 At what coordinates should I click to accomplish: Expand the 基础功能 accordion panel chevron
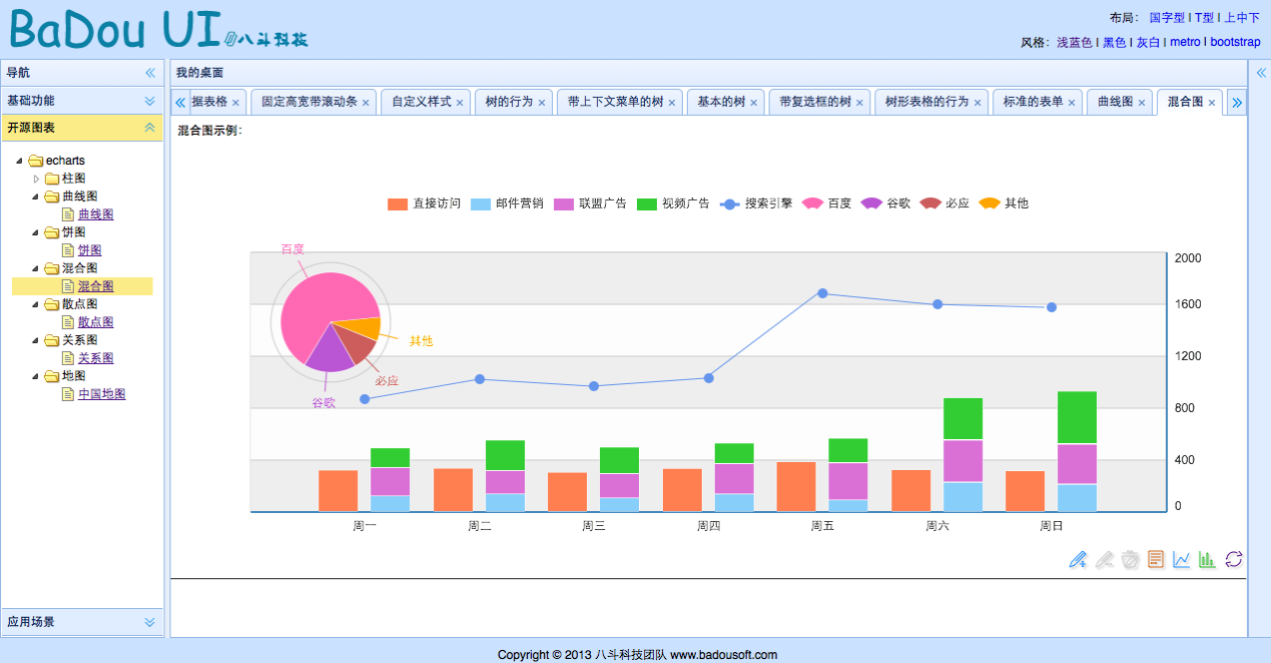pyautogui.click(x=150, y=101)
